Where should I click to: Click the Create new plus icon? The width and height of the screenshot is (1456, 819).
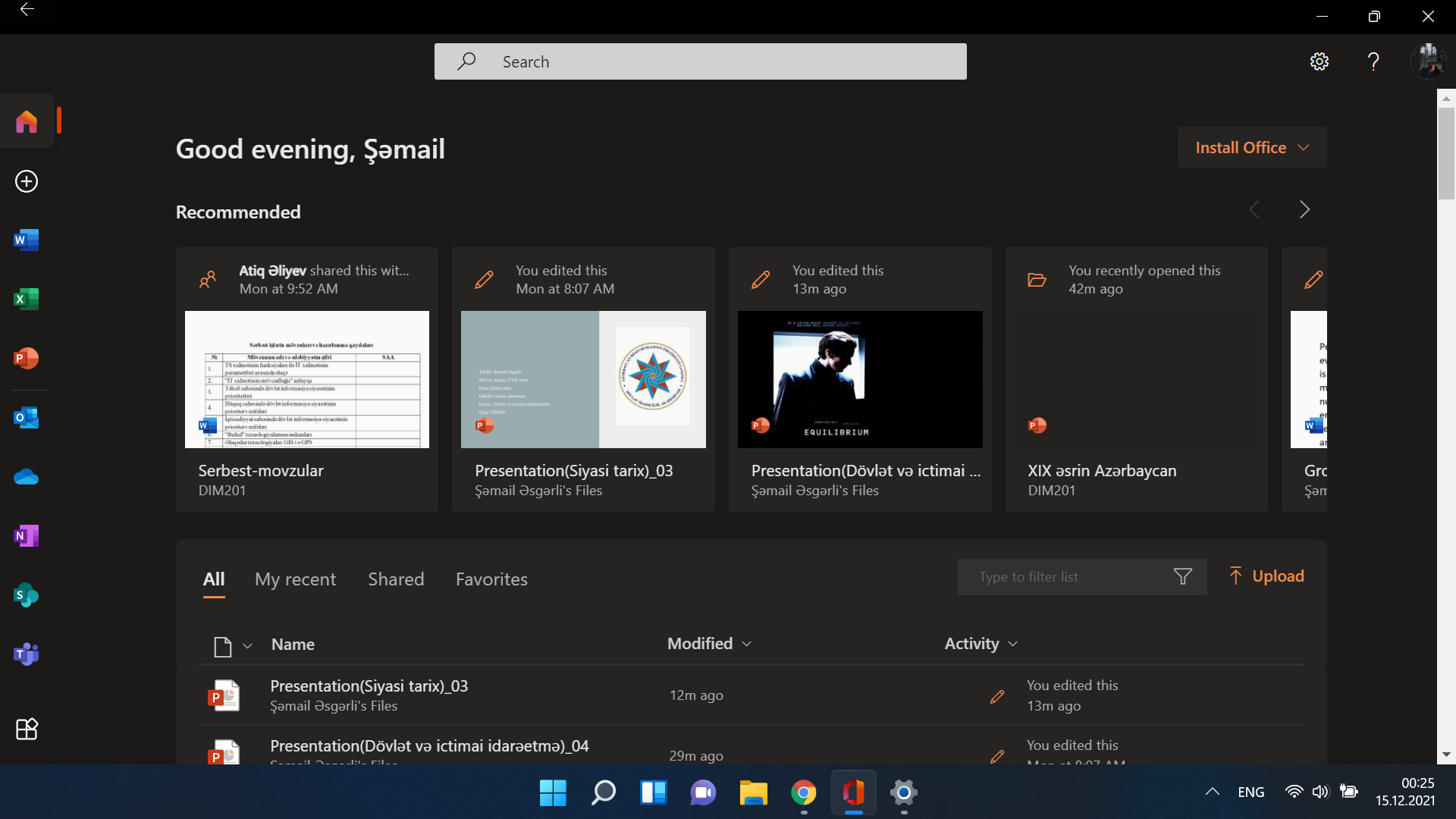pyautogui.click(x=27, y=181)
